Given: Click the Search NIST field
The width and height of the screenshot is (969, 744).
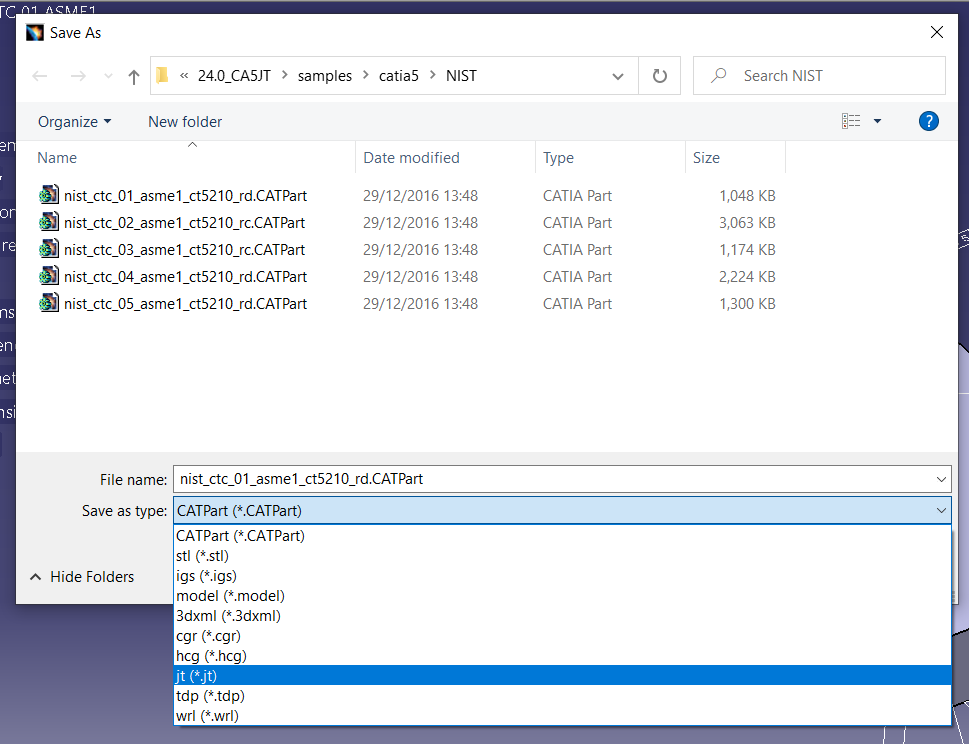Looking at the screenshot, I should pos(819,75).
